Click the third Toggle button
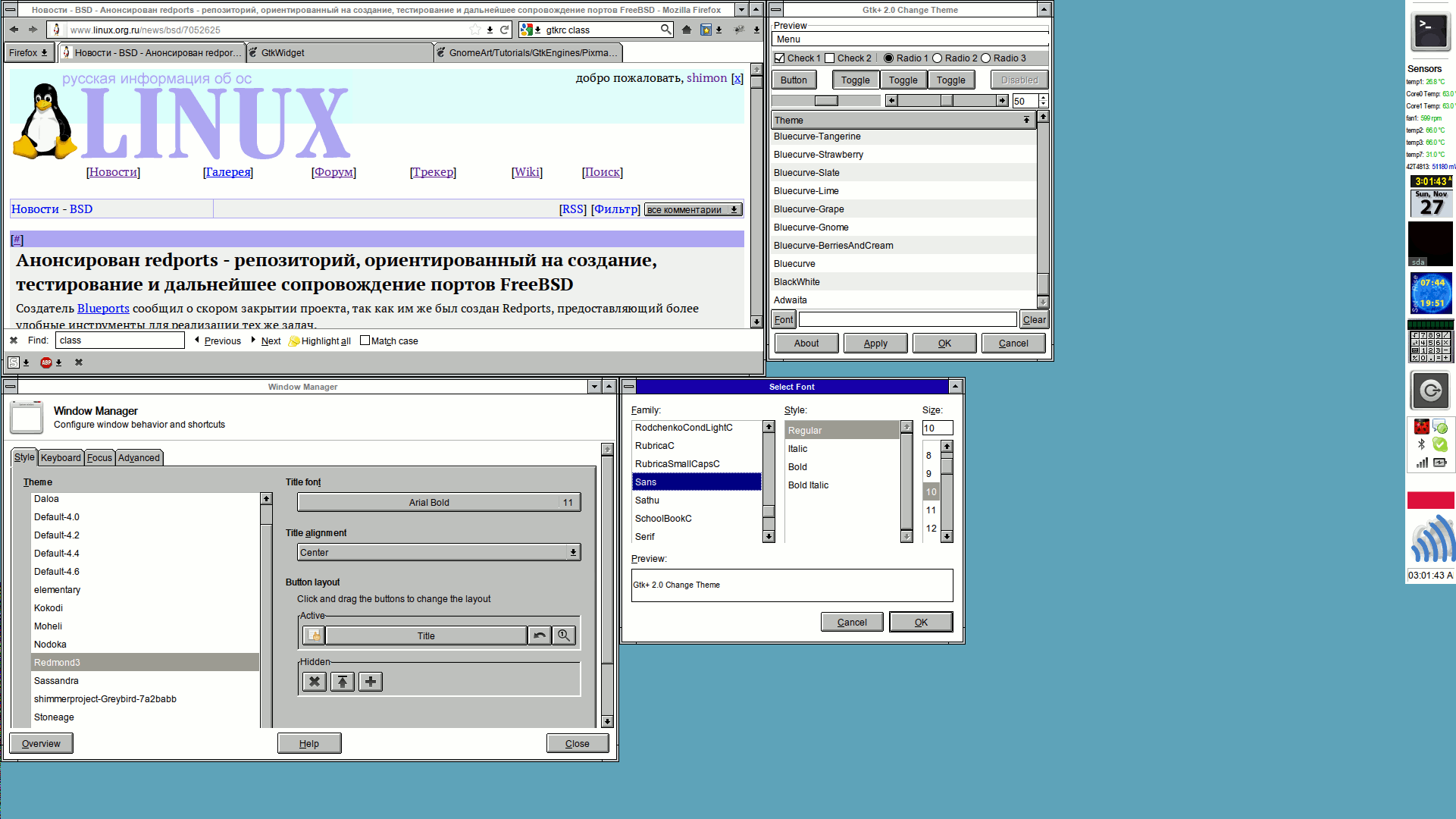 [x=950, y=80]
